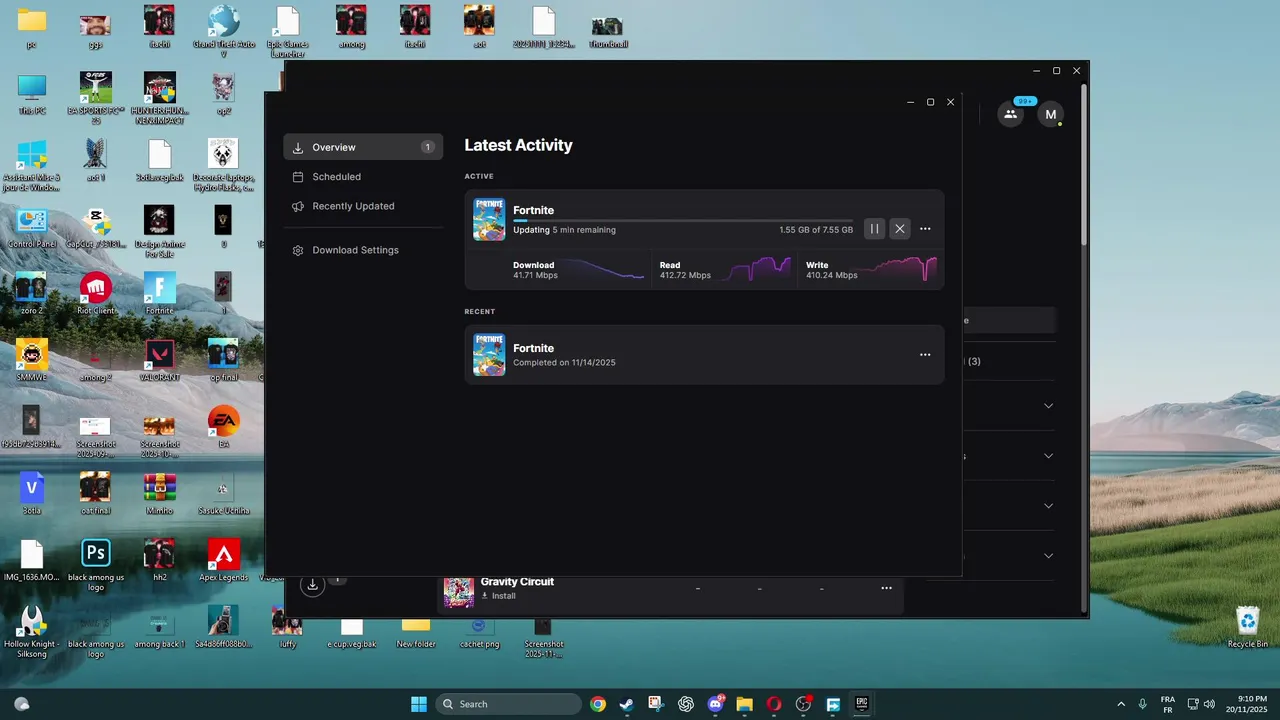Open ChatGPT from the taskbar
Screen dimensions: 1280x720
(686, 704)
